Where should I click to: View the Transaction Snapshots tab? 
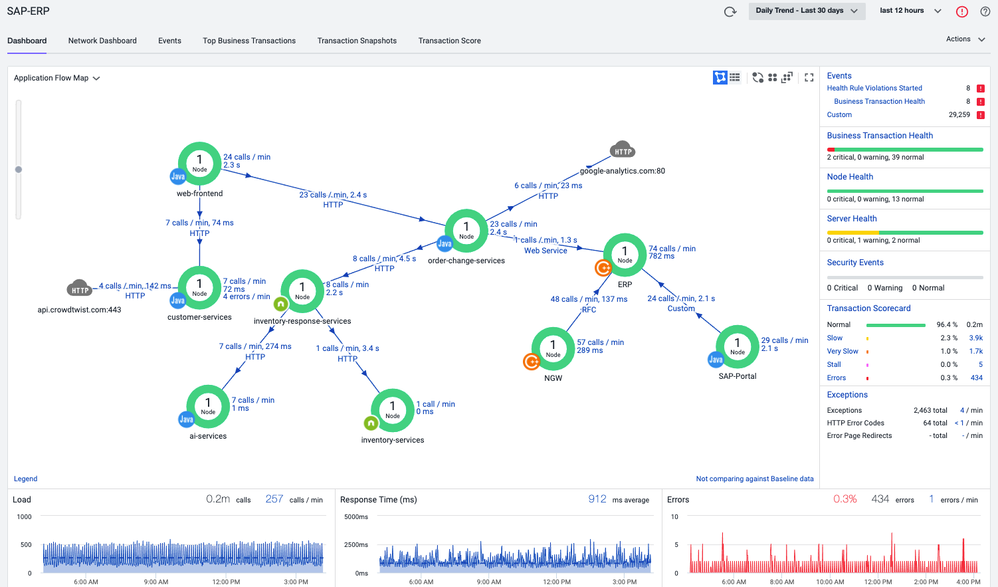click(x=357, y=41)
